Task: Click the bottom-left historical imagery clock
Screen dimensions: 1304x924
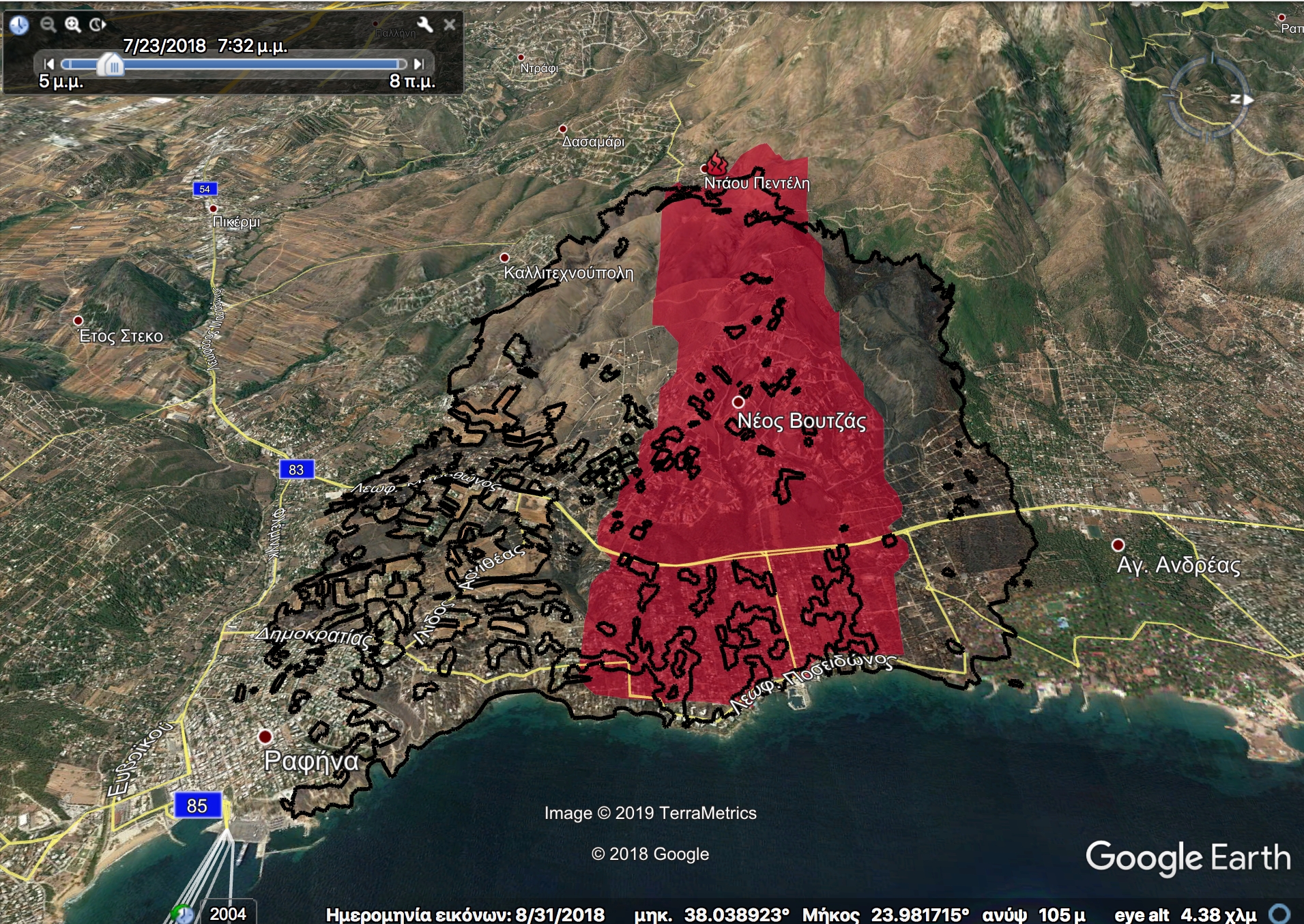Action: pos(183,913)
